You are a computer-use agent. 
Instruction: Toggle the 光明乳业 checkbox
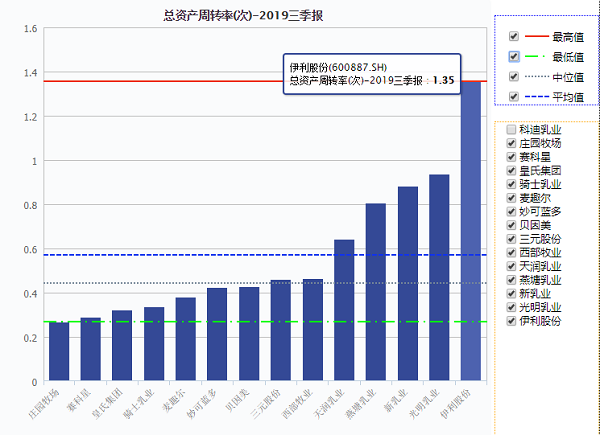point(512,308)
